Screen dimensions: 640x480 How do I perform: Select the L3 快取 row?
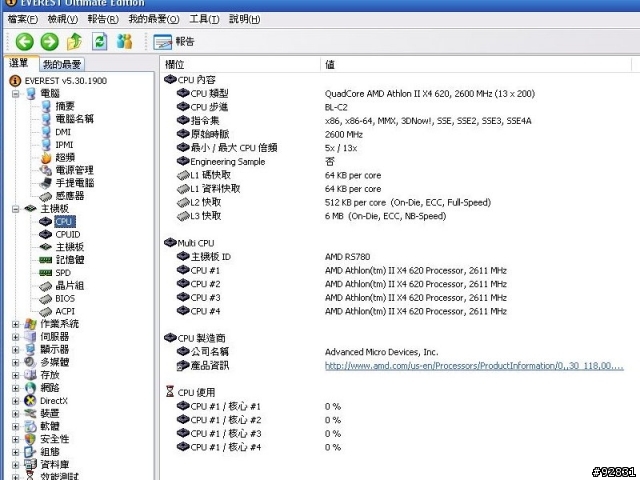pyautogui.click(x=311, y=216)
